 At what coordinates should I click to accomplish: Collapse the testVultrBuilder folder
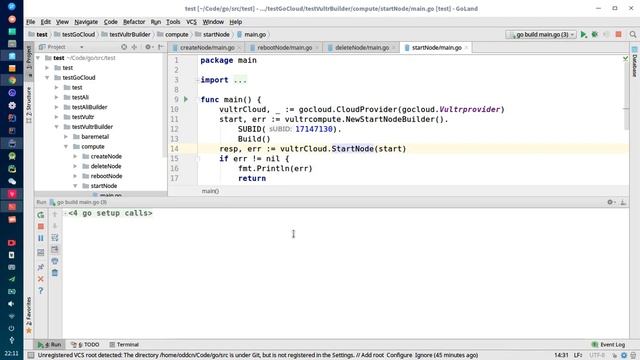57,127
